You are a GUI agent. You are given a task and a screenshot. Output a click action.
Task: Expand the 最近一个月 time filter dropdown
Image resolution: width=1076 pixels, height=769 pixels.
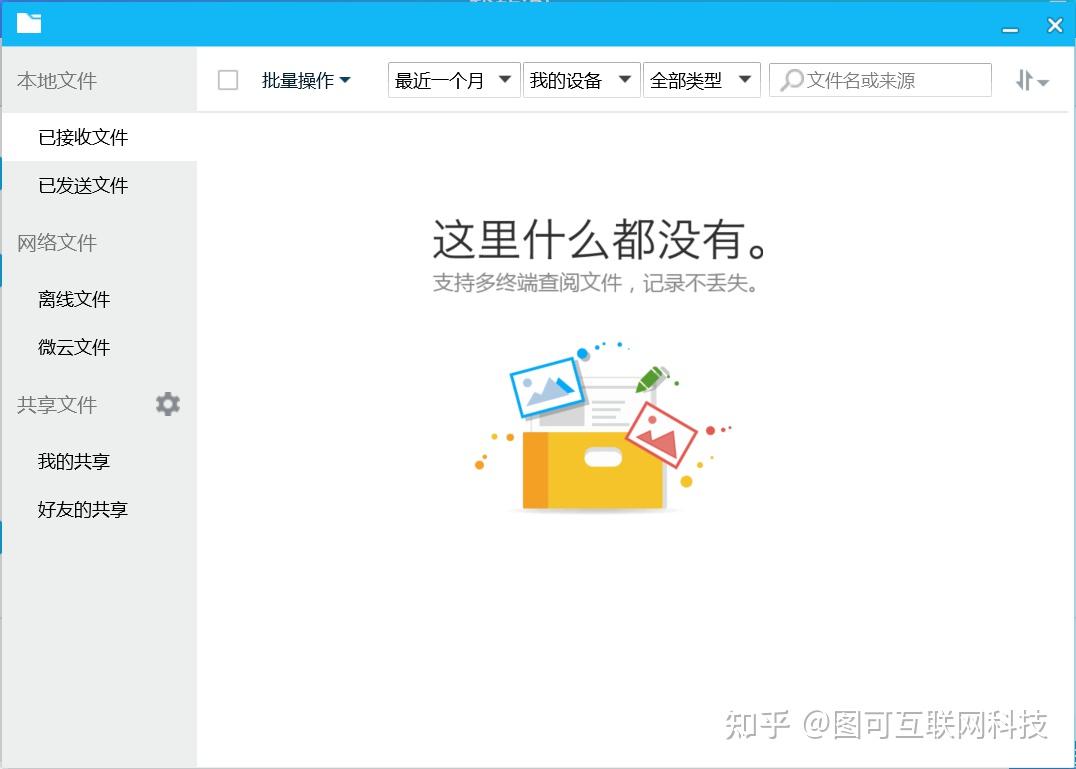point(454,80)
